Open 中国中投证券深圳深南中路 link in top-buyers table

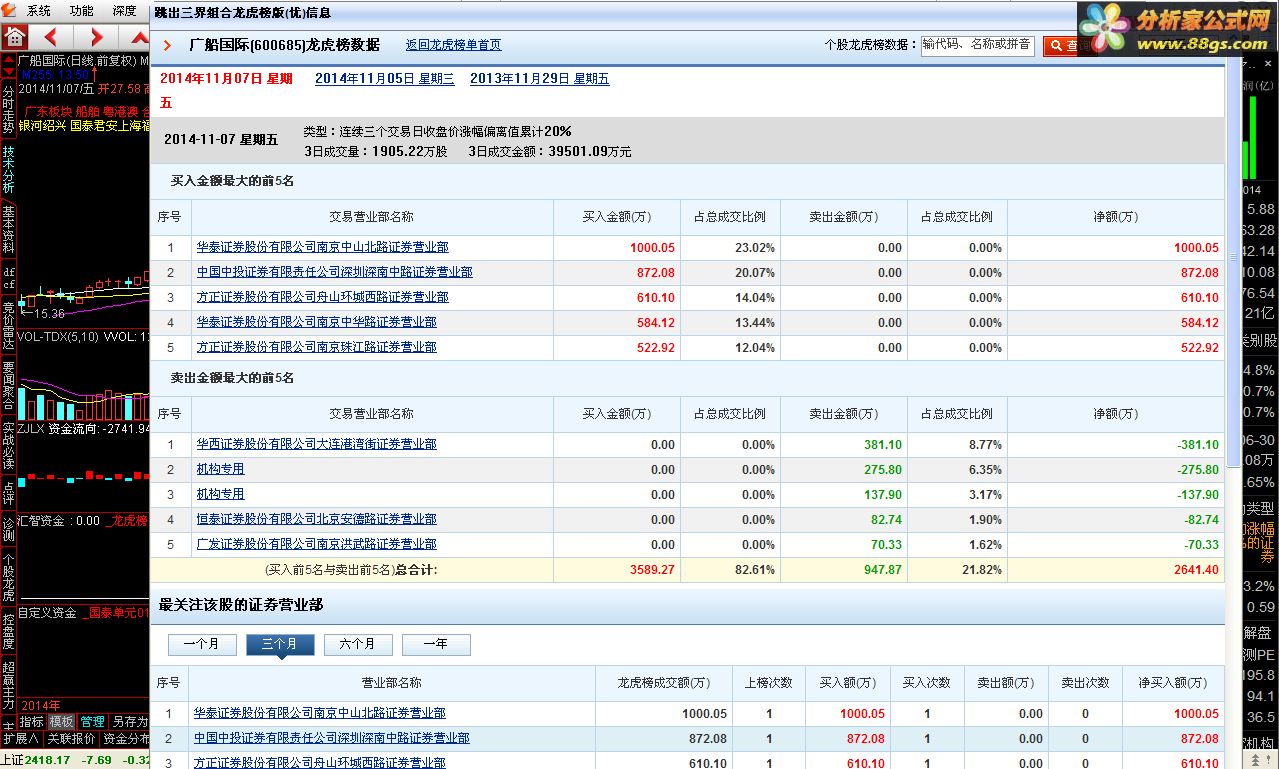pyautogui.click(x=334, y=272)
